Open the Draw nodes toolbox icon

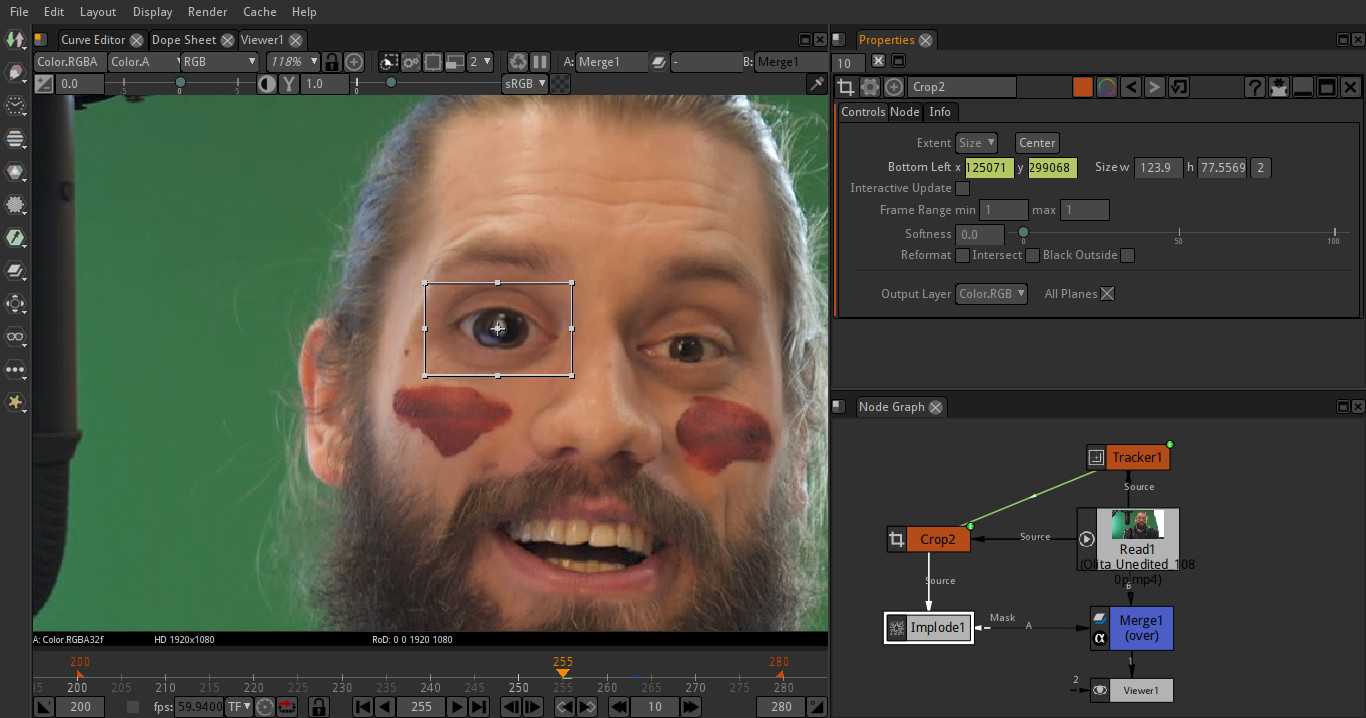[x=15, y=73]
